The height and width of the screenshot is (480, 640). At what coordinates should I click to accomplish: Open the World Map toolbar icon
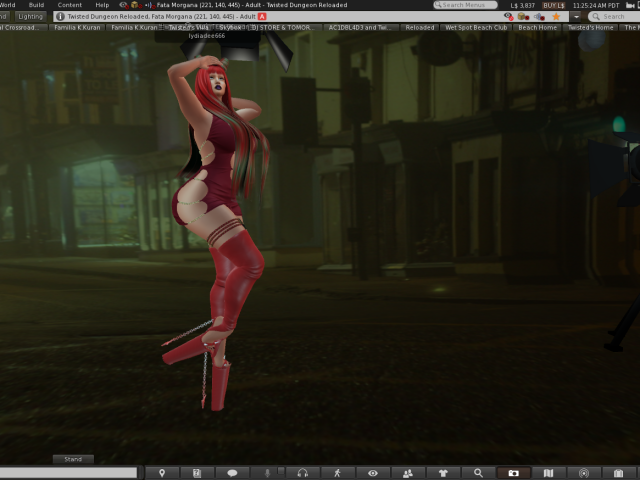(548, 473)
